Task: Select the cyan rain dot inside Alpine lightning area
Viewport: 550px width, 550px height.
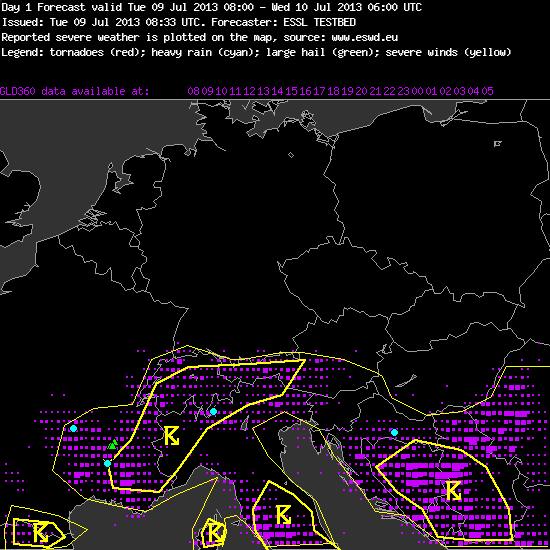Action: [213, 411]
